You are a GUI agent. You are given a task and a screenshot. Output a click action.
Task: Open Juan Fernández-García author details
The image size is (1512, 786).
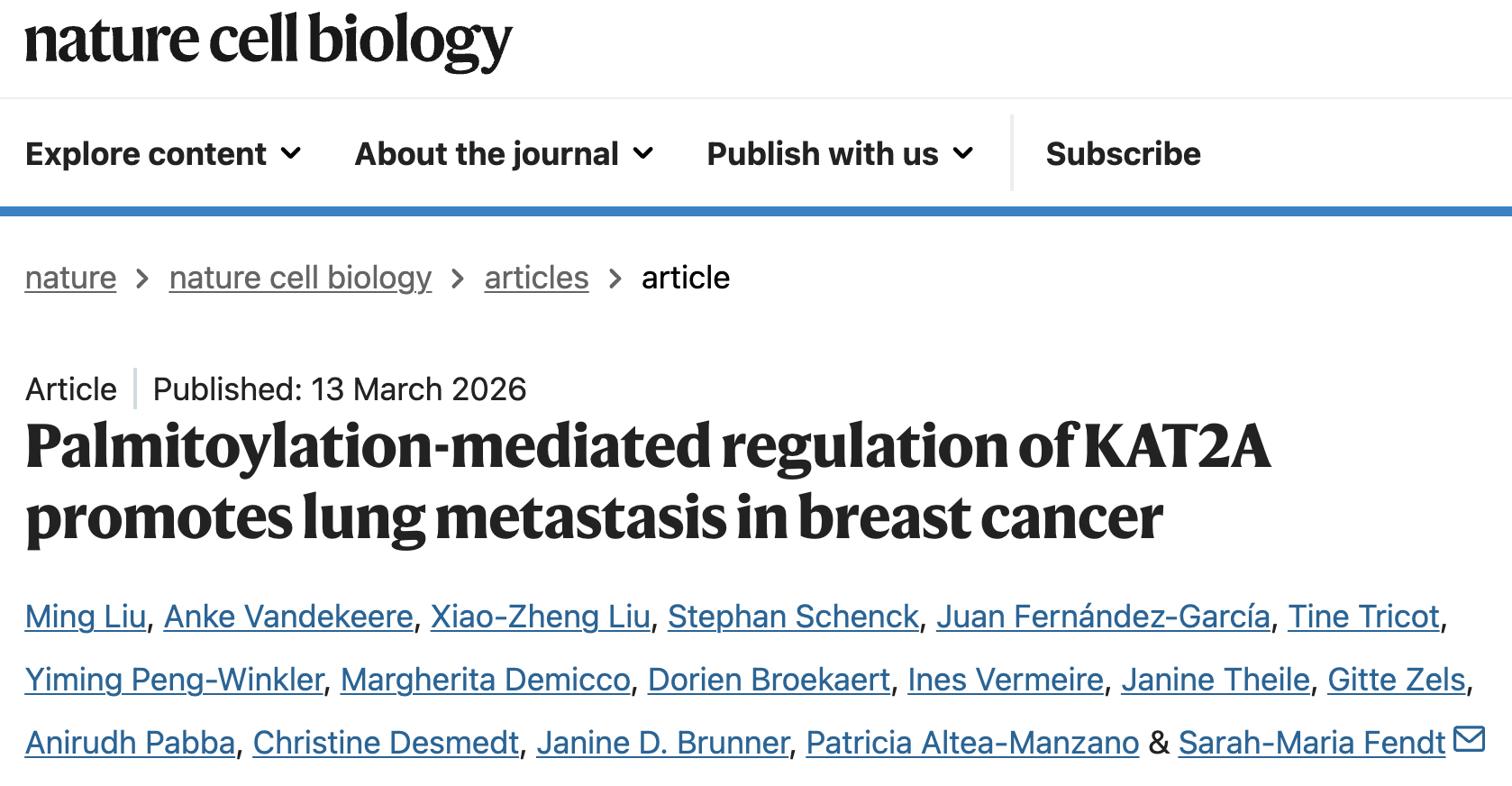[x=1103, y=617]
